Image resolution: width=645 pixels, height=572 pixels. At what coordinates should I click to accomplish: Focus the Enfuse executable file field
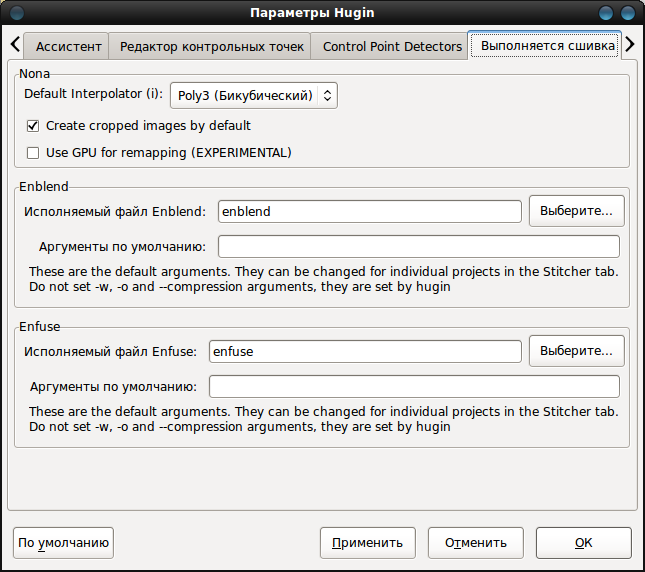coord(365,352)
